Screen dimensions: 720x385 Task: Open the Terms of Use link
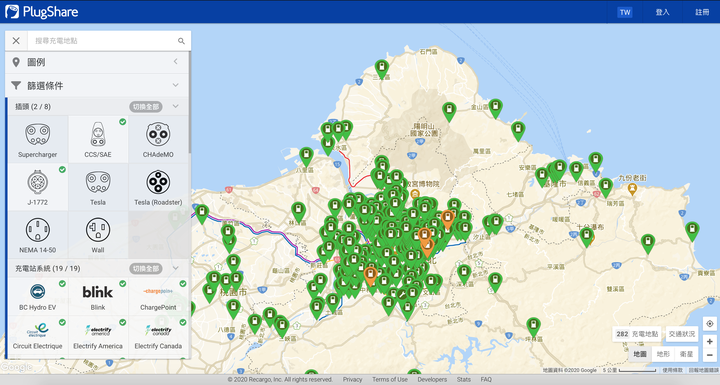tap(389, 379)
